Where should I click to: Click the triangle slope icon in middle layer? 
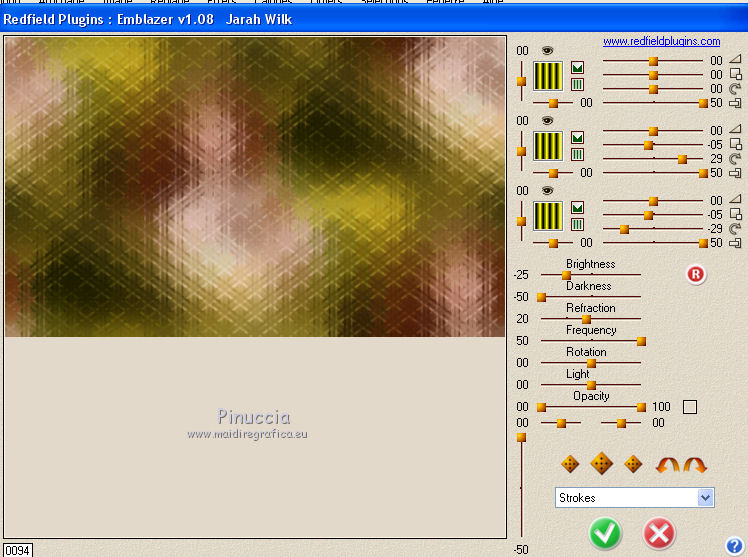[x=735, y=129]
